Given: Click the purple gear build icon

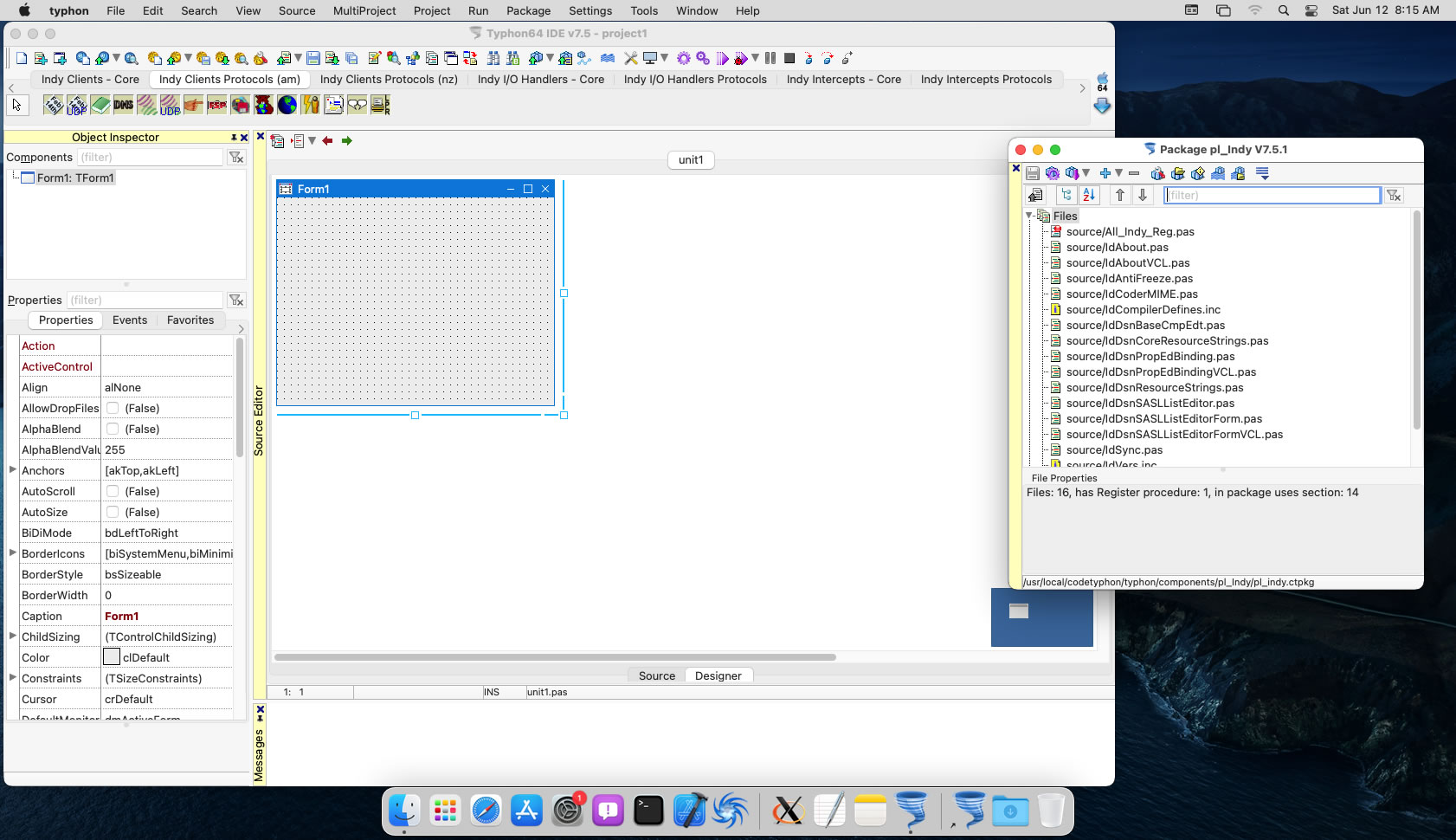Looking at the screenshot, I should pos(684,58).
